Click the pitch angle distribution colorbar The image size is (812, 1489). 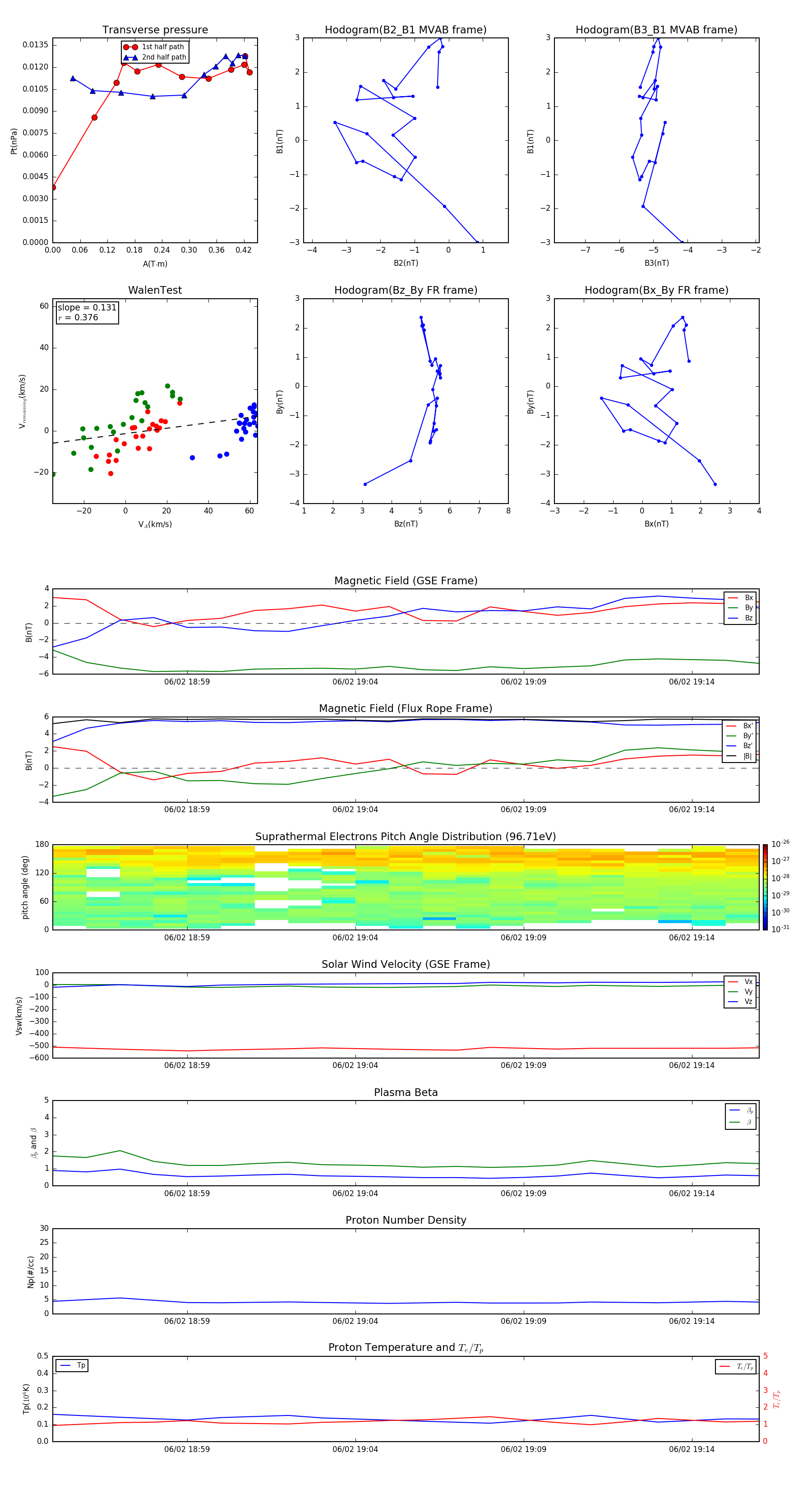(765, 887)
